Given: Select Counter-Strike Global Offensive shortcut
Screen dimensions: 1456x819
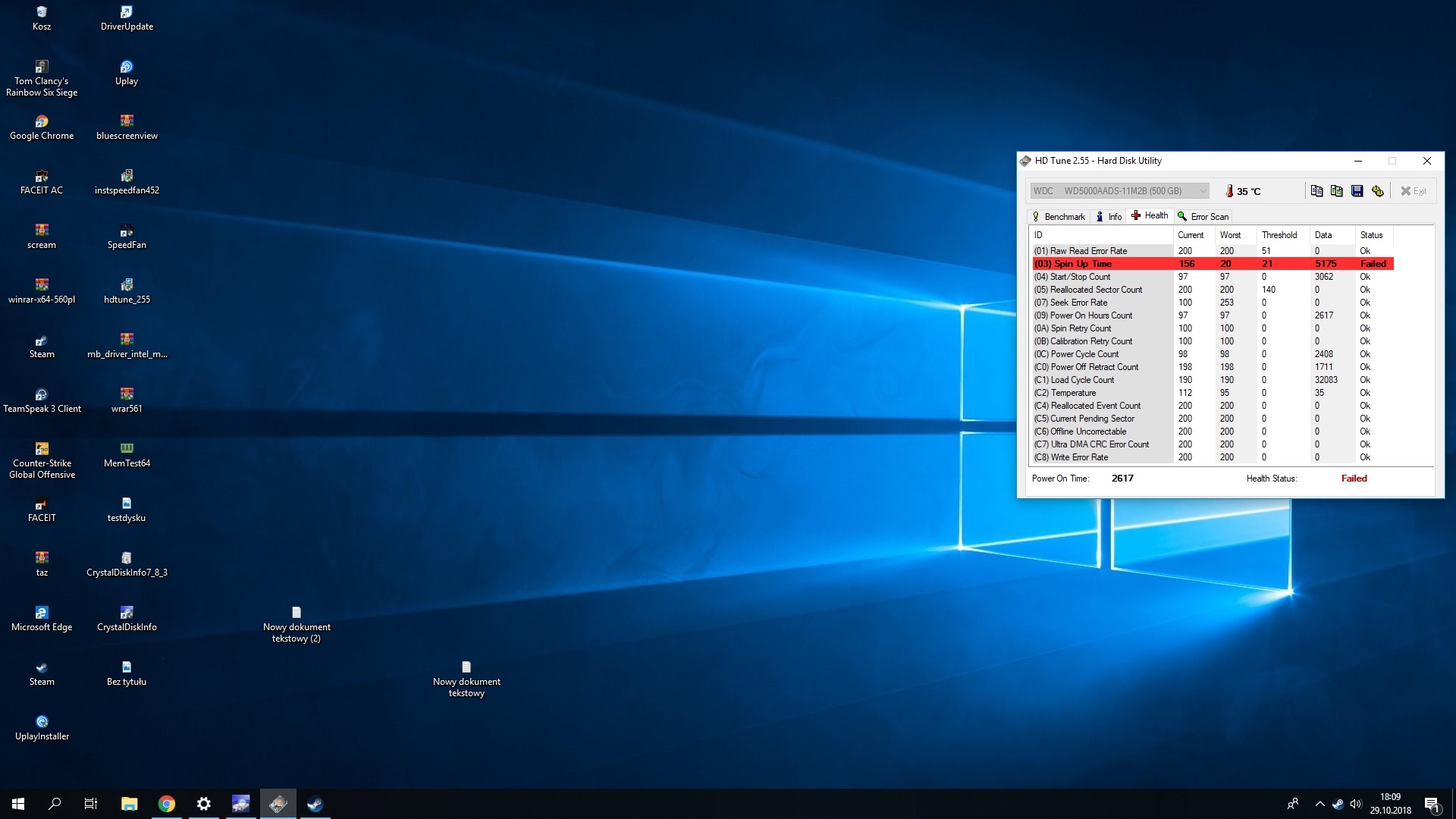Looking at the screenshot, I should (x=42, y=461).
